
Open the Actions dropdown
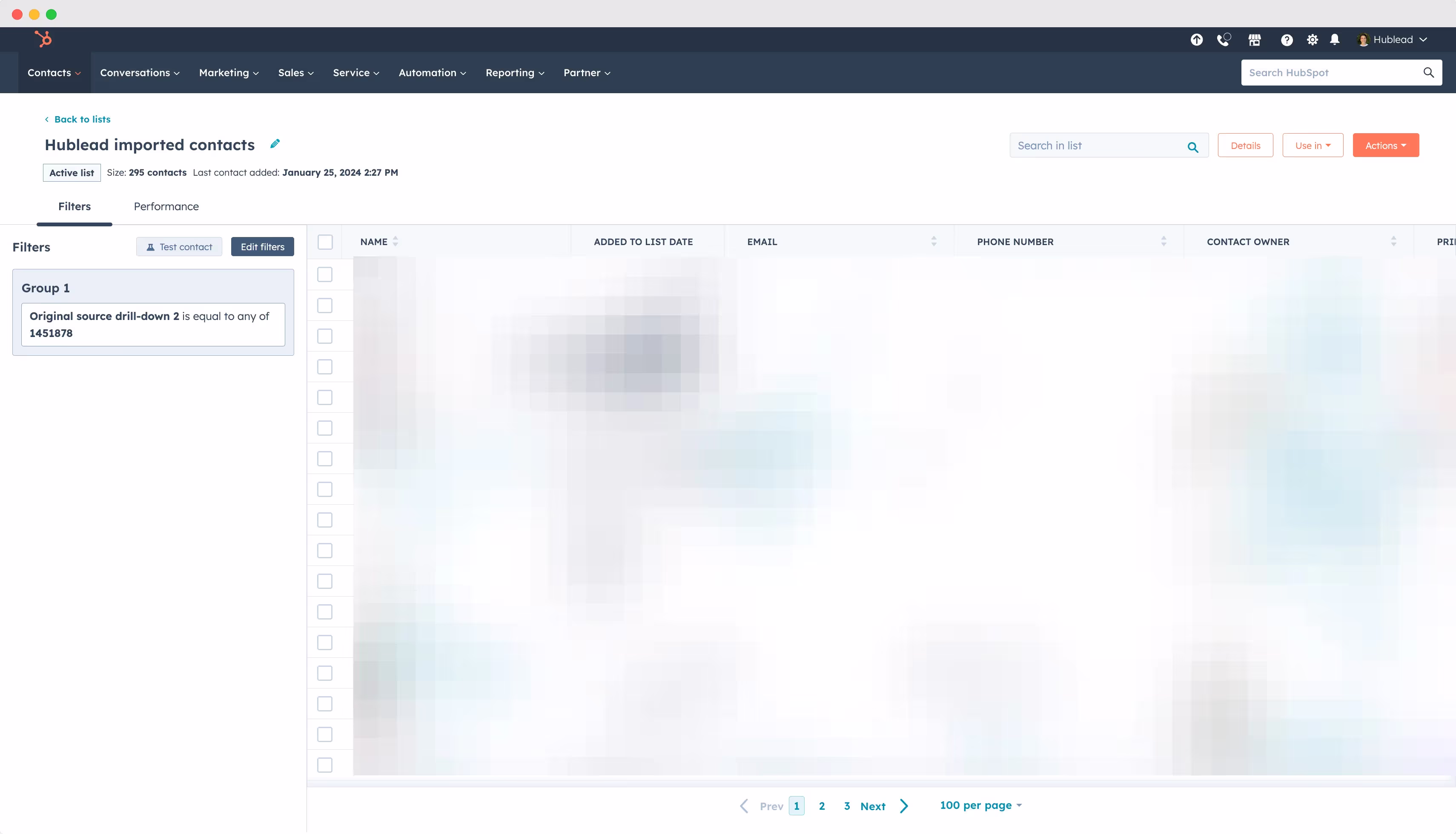pyautogui.click(x=1385, y=146)
